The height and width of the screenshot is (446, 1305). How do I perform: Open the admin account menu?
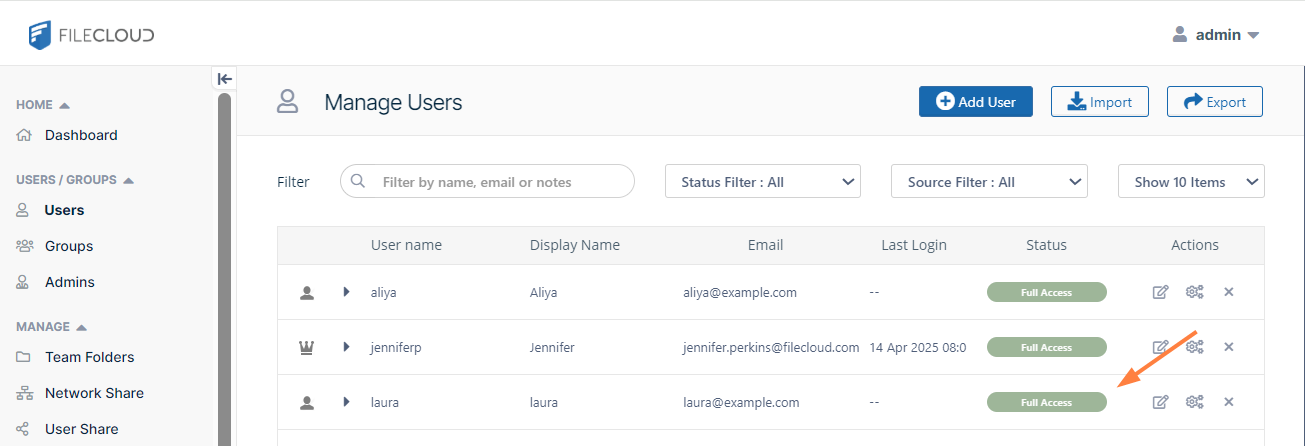click(x=1216, y=35)
